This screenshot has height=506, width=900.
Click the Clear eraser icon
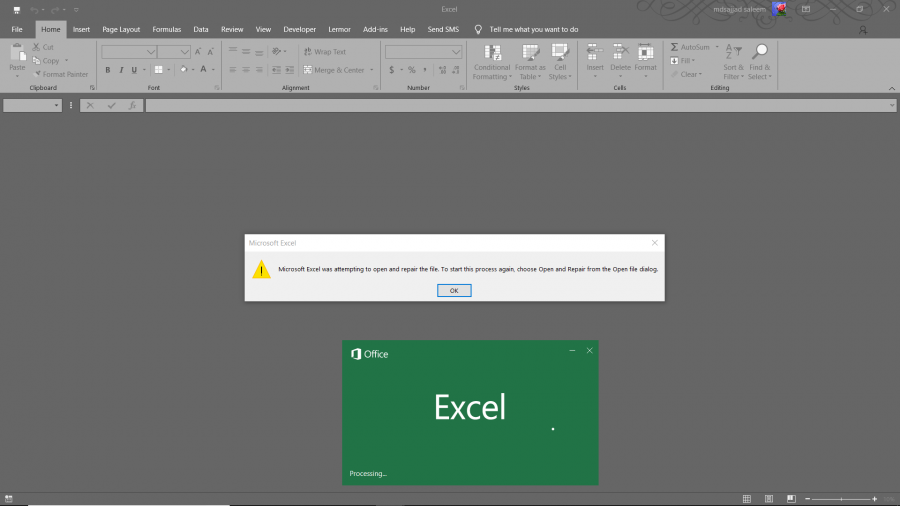click(674, 74)
